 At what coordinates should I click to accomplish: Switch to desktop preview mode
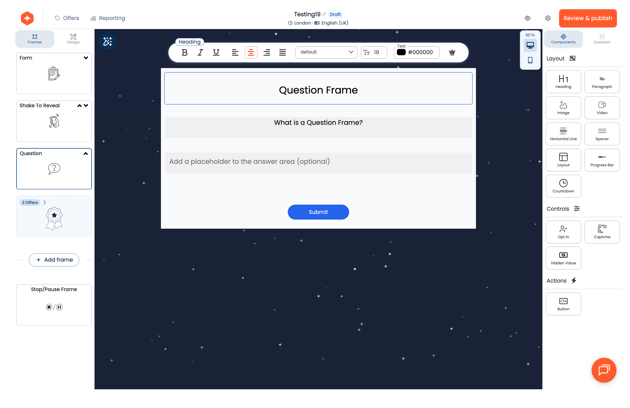(530, 45)
